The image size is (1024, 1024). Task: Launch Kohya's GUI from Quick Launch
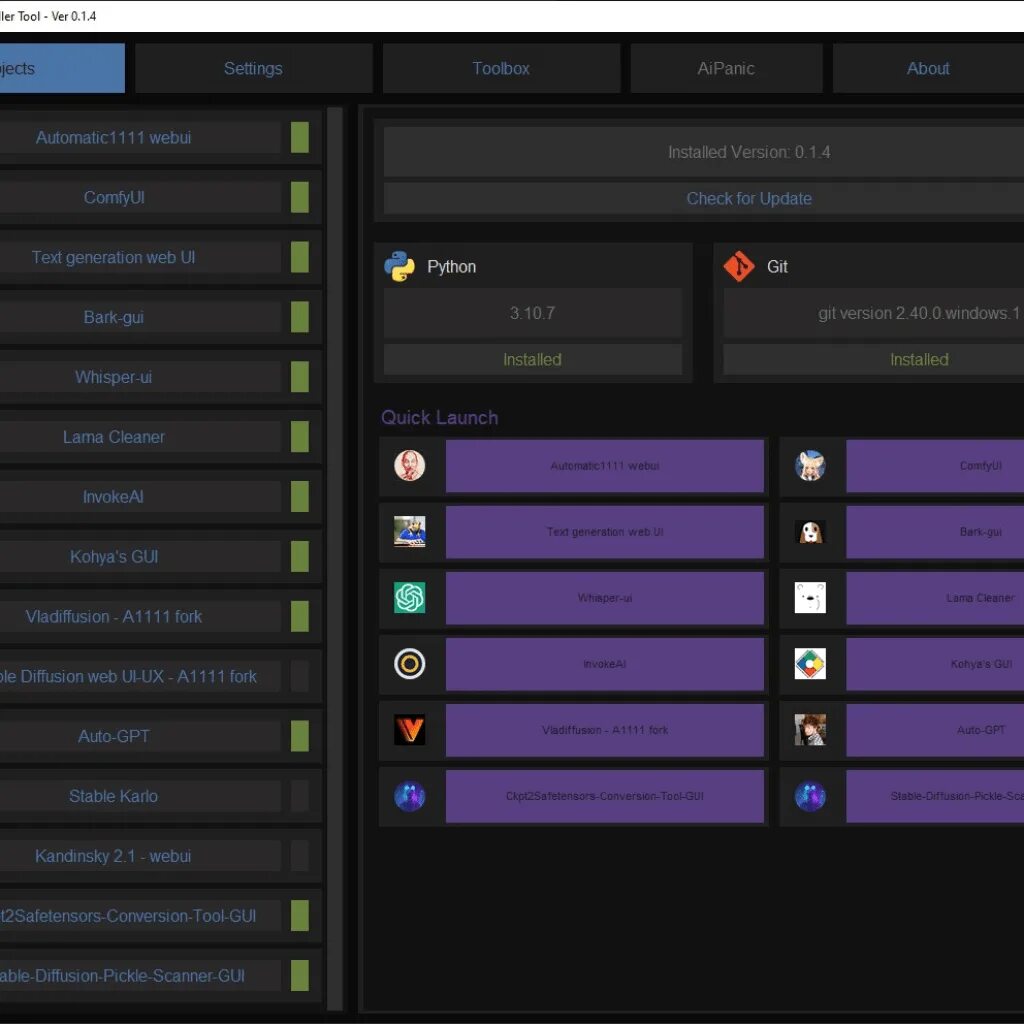(935, 664)
